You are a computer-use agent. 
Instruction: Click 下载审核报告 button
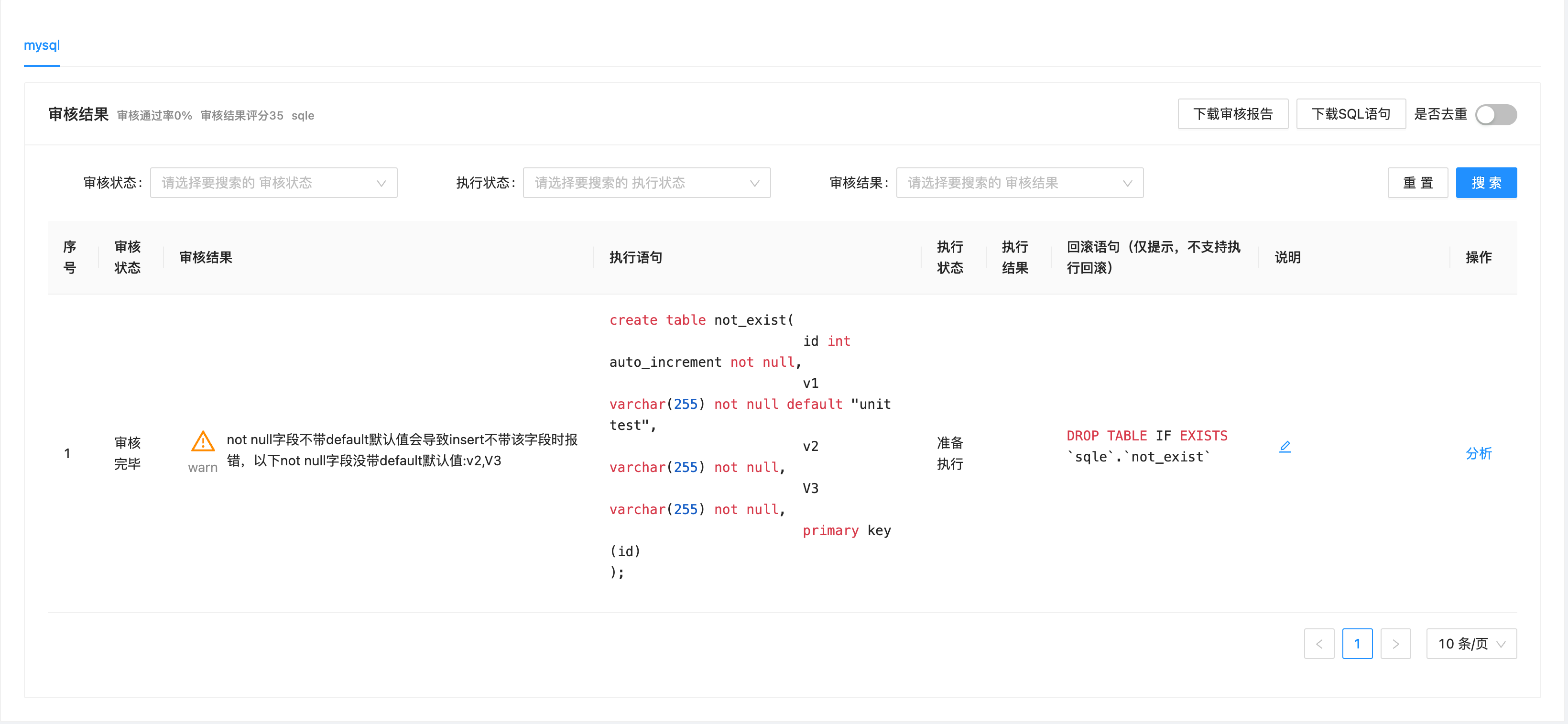pyautogui.click(x=1232, y=114)
